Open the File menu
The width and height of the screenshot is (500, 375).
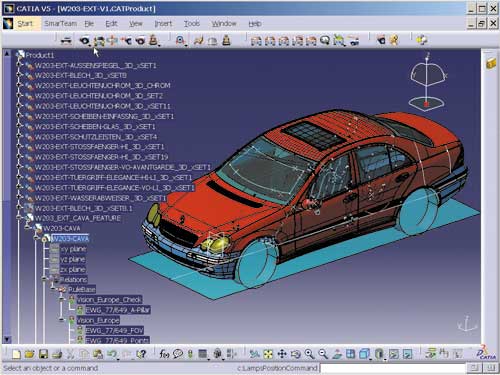coord(89,24)
